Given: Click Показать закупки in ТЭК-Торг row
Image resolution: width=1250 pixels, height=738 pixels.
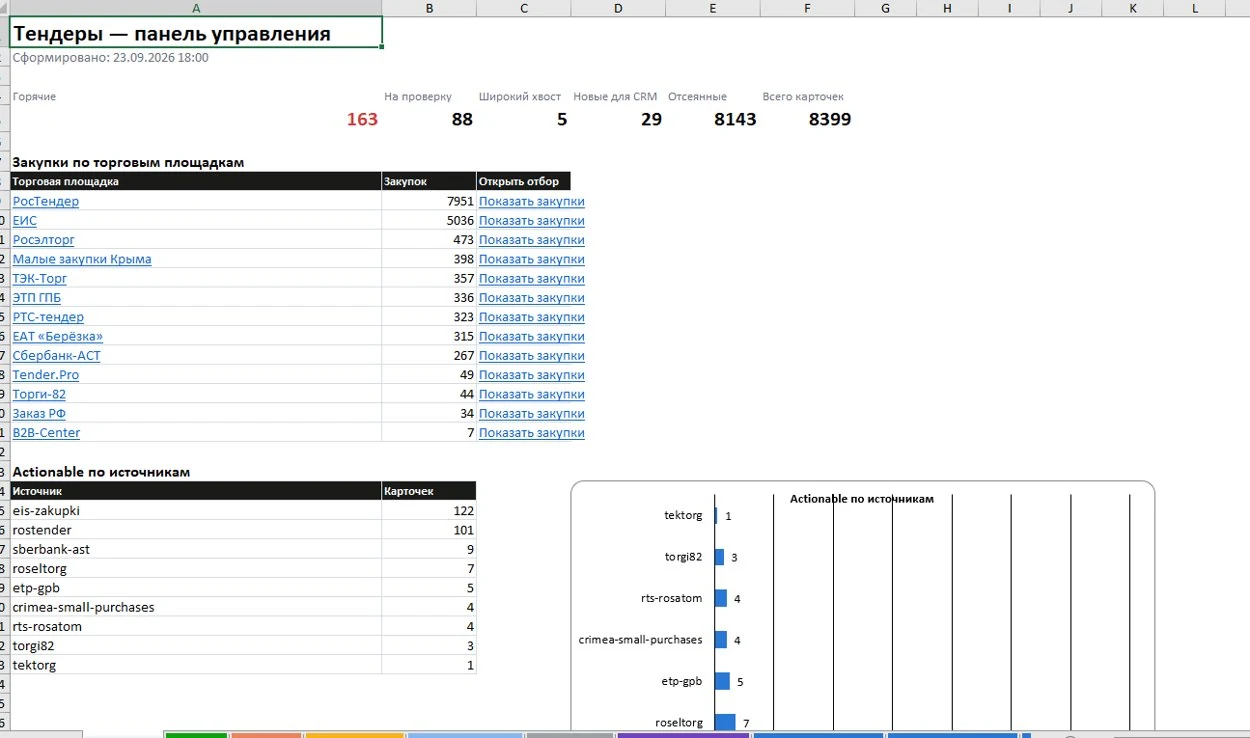Looking at the screenshot, I should point(532,278).
